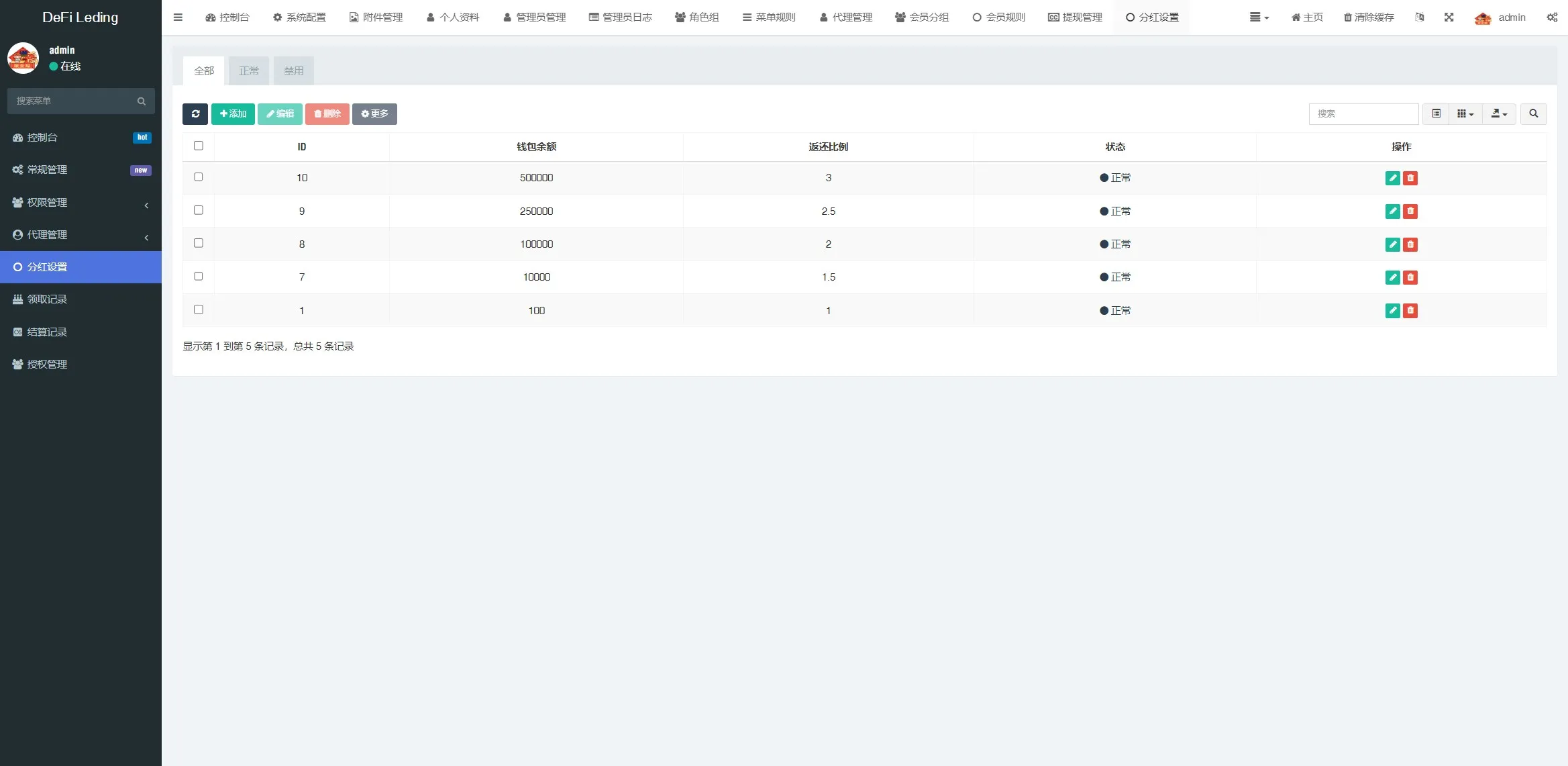Check the select-all checkbox in the table header
This screenshot has height=766, width=1568.
click(x=199, y=146)
